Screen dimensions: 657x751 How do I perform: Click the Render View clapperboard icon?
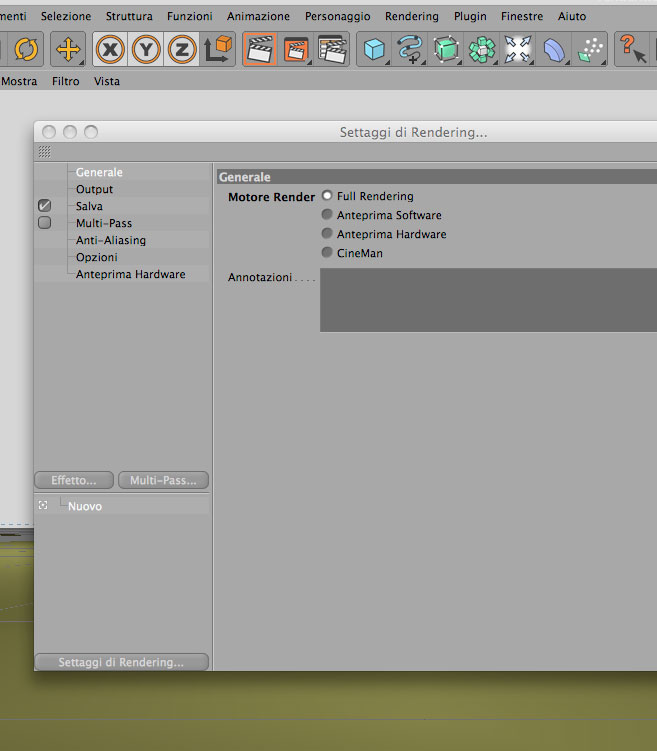click(260, 49)
